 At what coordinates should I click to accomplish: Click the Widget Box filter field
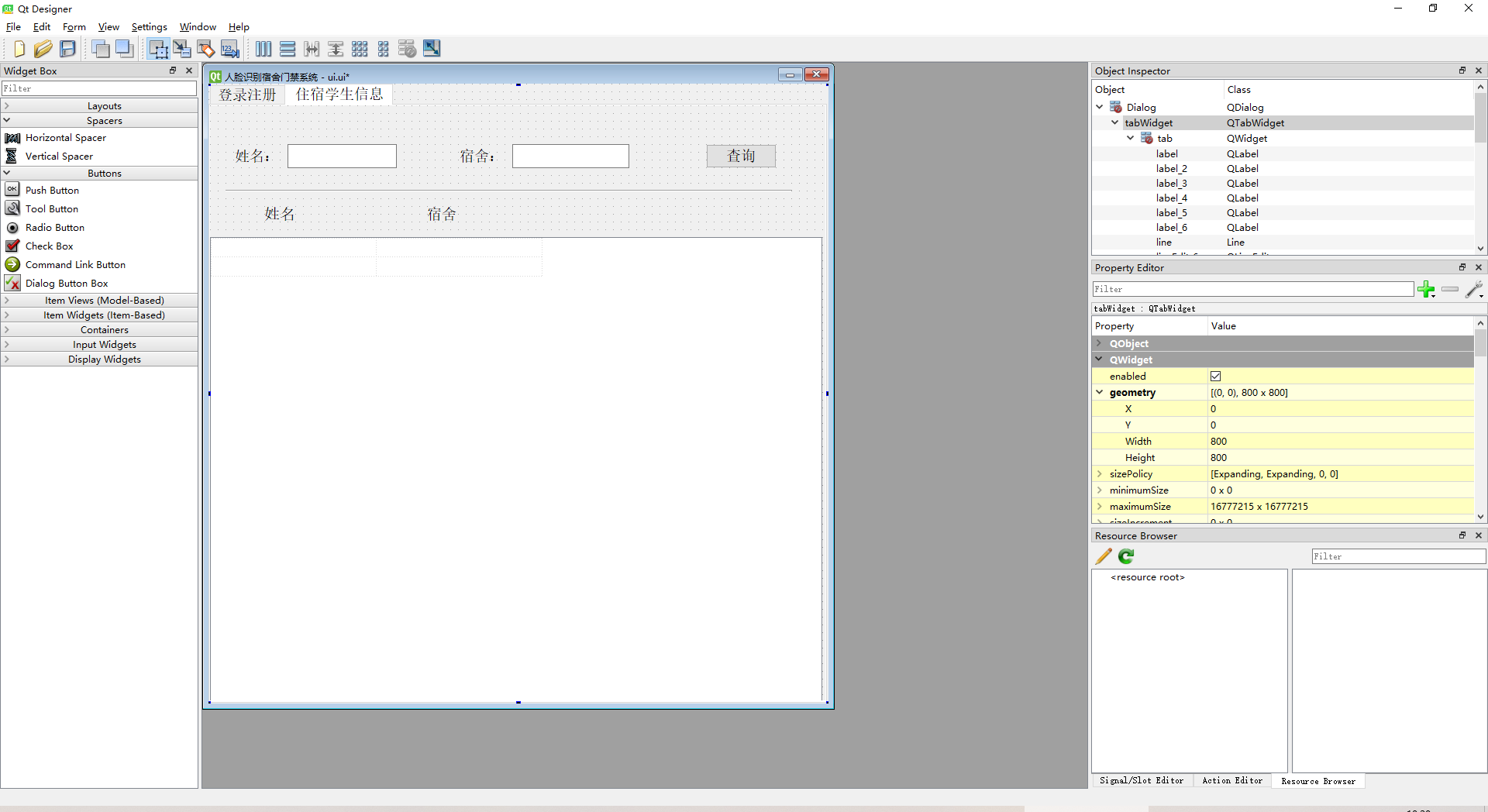[98, 89]
